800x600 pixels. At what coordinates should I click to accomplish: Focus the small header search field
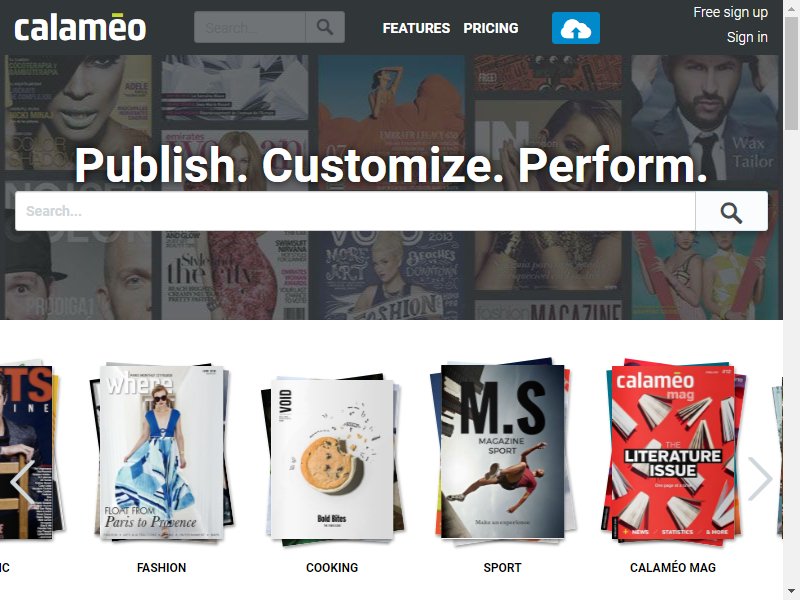pos(250,27)
